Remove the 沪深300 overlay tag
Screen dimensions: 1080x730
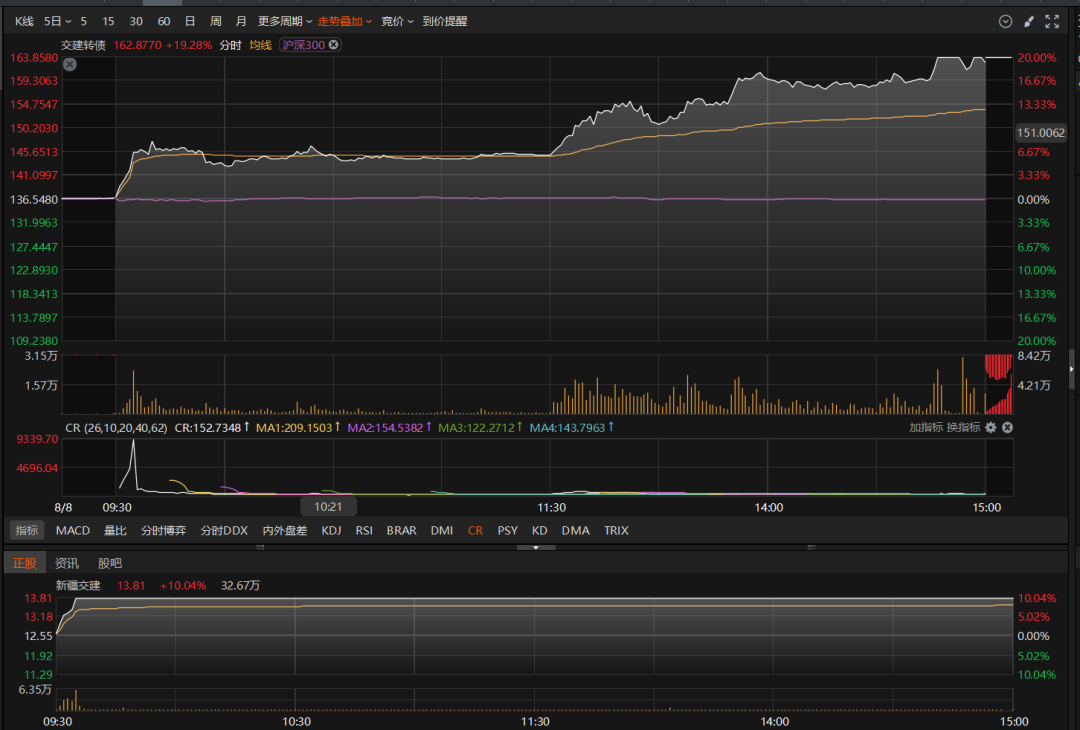click(333, 45)
